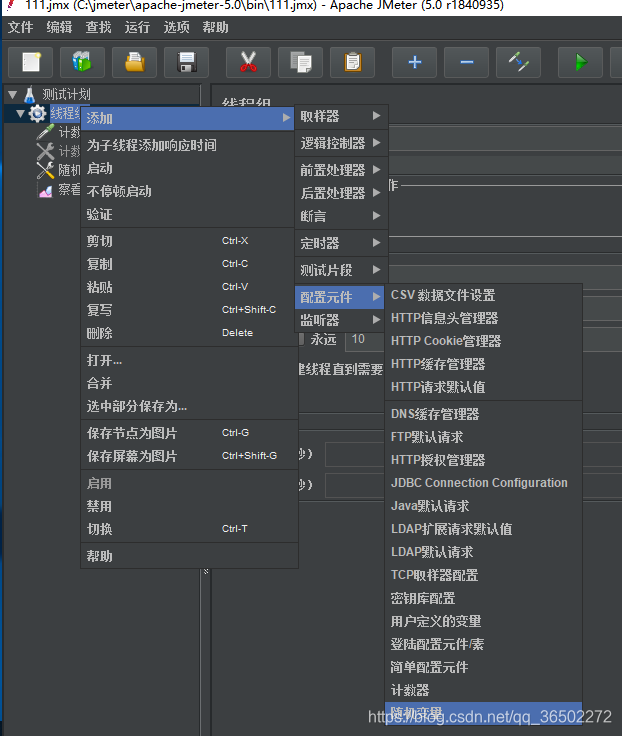Choose 复制 from context menu
This screenshot has width=622, height=736.
click(x=189, y=264)
